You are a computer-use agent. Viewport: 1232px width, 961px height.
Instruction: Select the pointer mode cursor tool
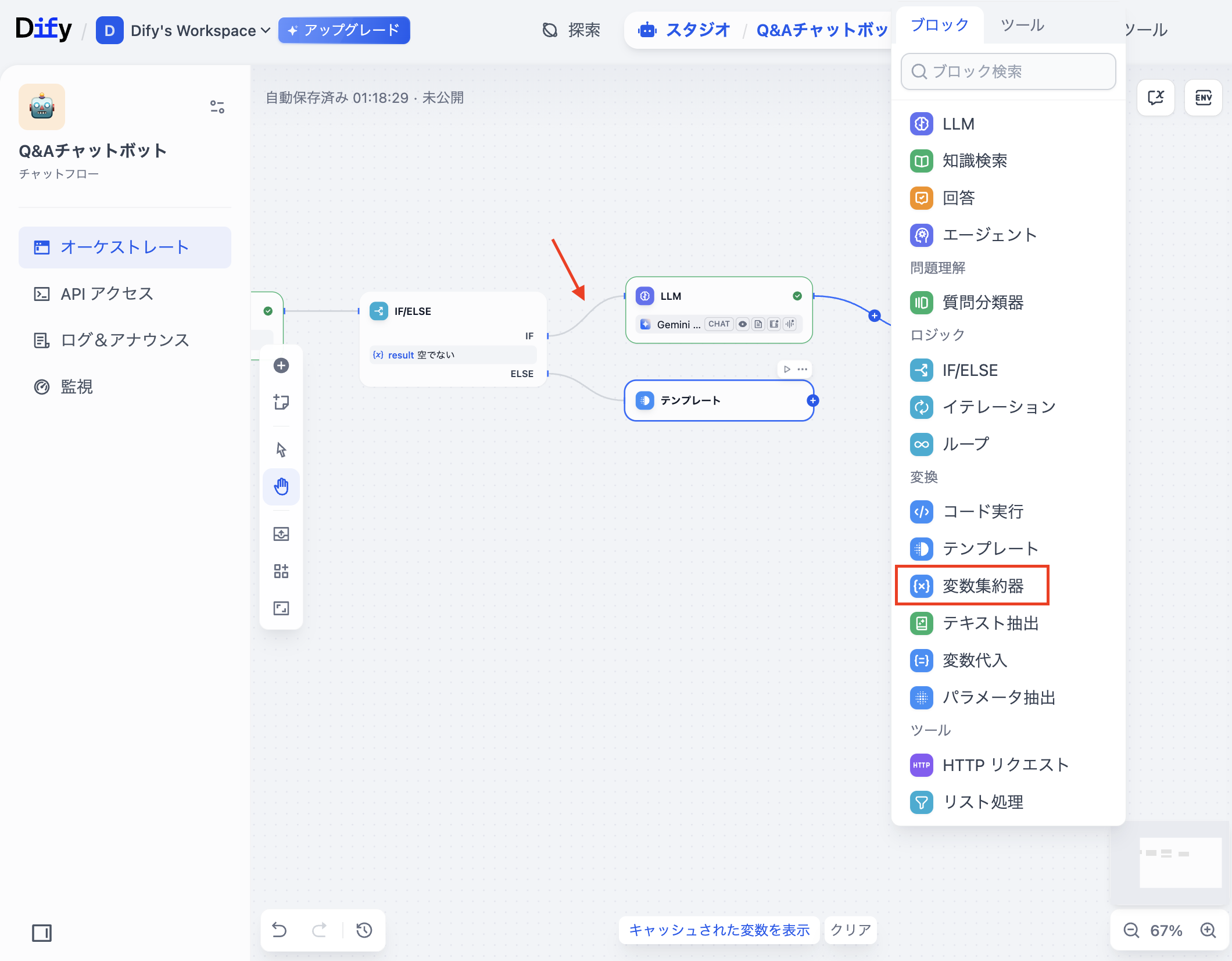pyautogui.click(x=281, y=450)
